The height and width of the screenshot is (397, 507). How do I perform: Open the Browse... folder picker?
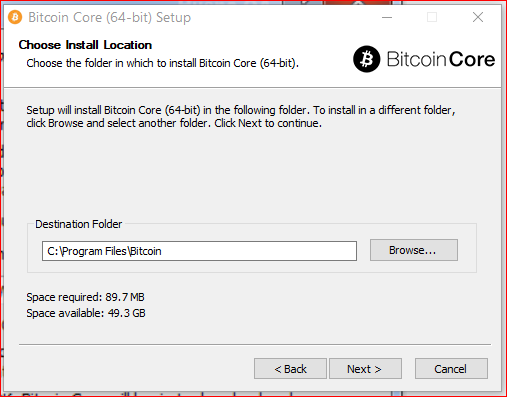tap(414, 250)
